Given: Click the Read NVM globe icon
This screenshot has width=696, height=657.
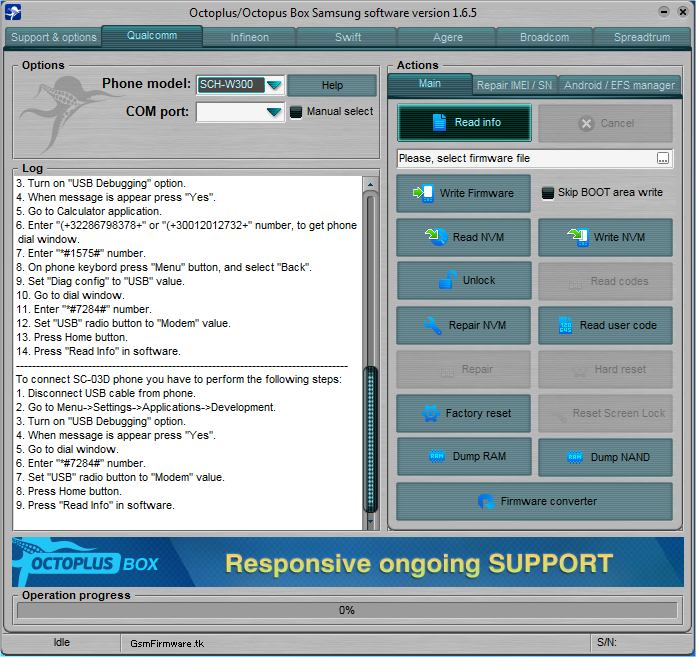Looking at the screenshot, I should pos(436,237).
